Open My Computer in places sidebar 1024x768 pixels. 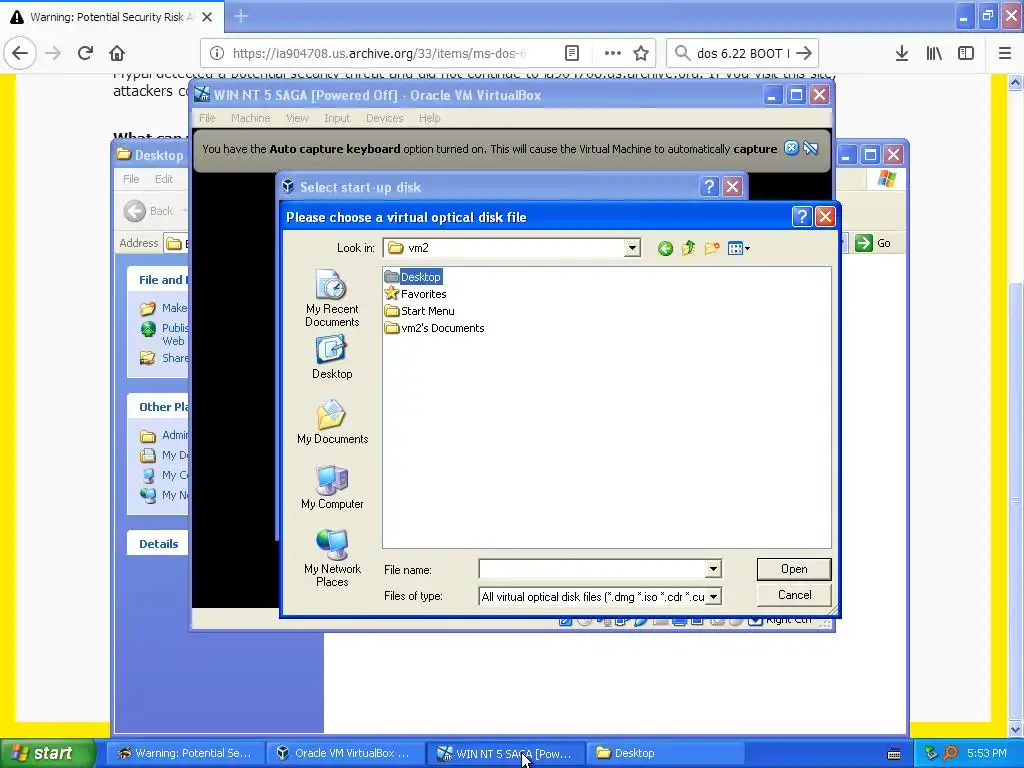coord(332,487)
